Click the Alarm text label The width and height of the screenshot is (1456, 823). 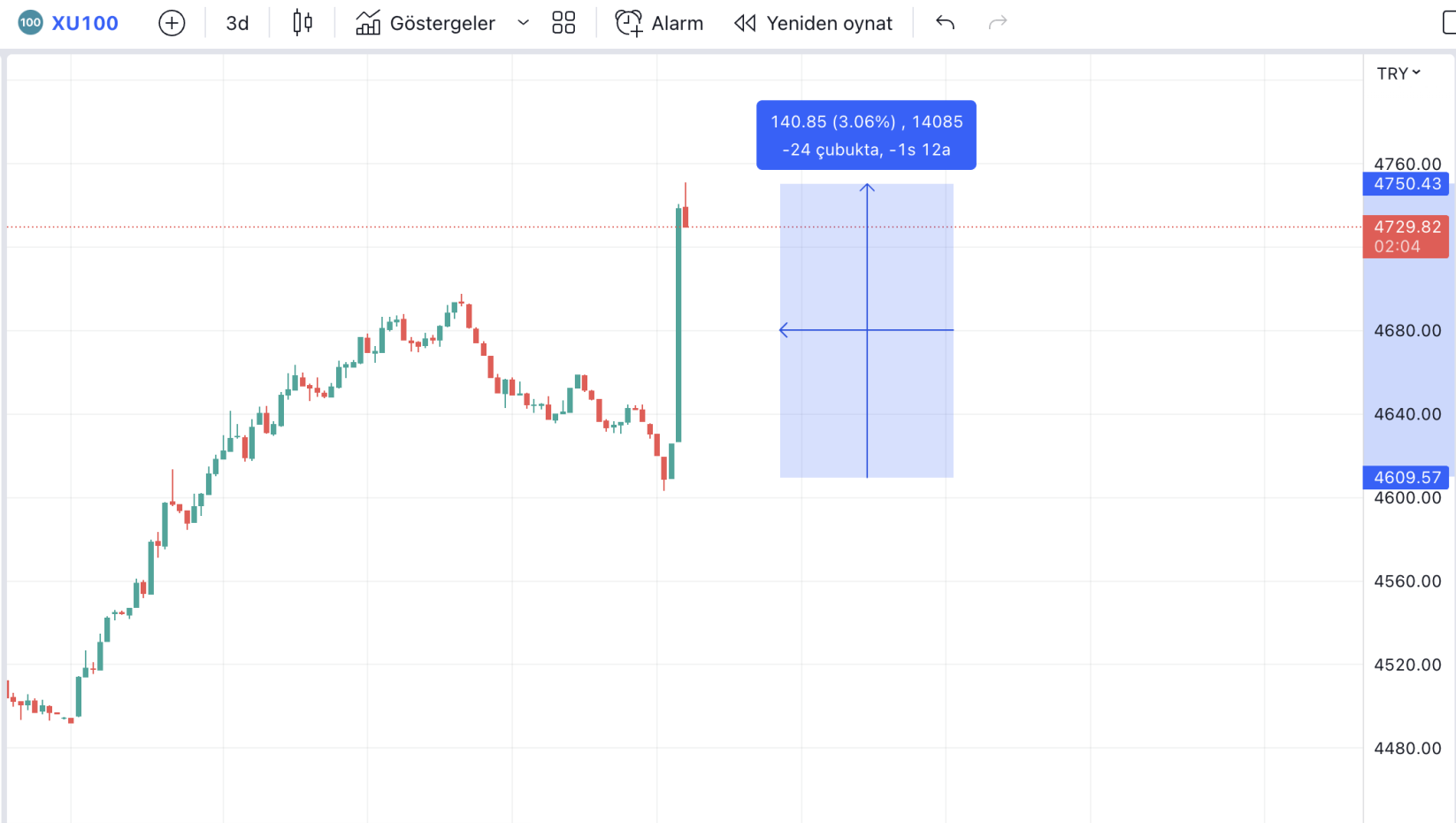click(677, 23)
